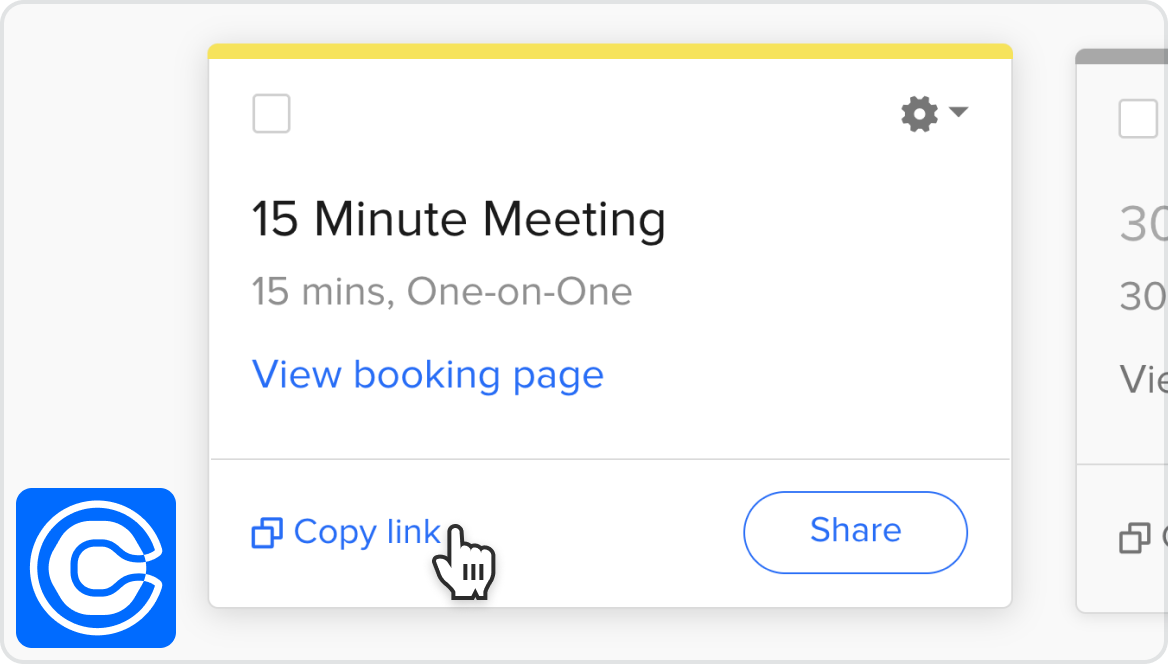Click card footer between Copy link and Share

tap(600, 532)
